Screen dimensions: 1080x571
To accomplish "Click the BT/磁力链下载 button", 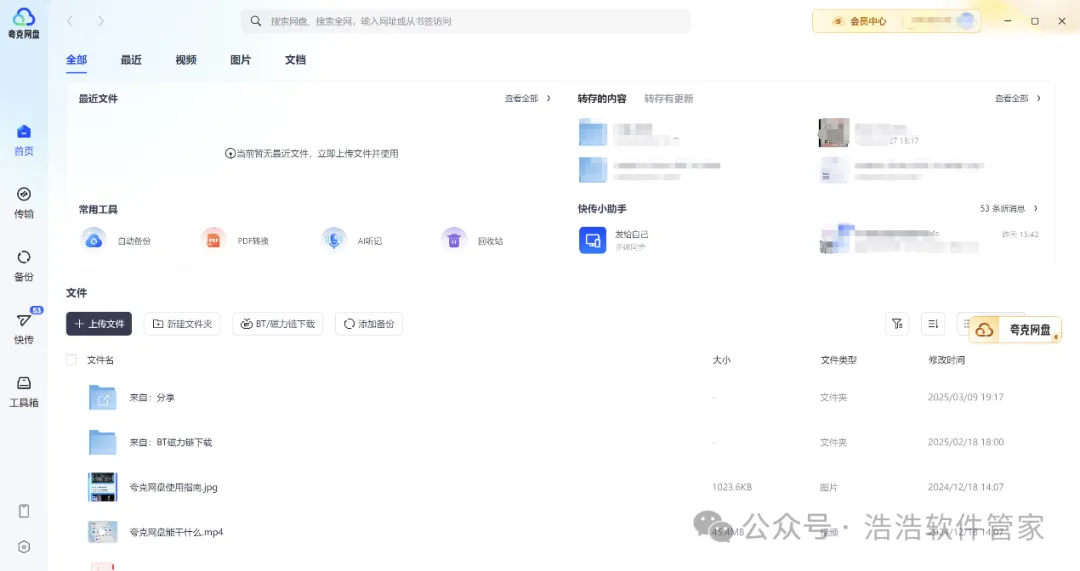I will (x=278, y=324).
